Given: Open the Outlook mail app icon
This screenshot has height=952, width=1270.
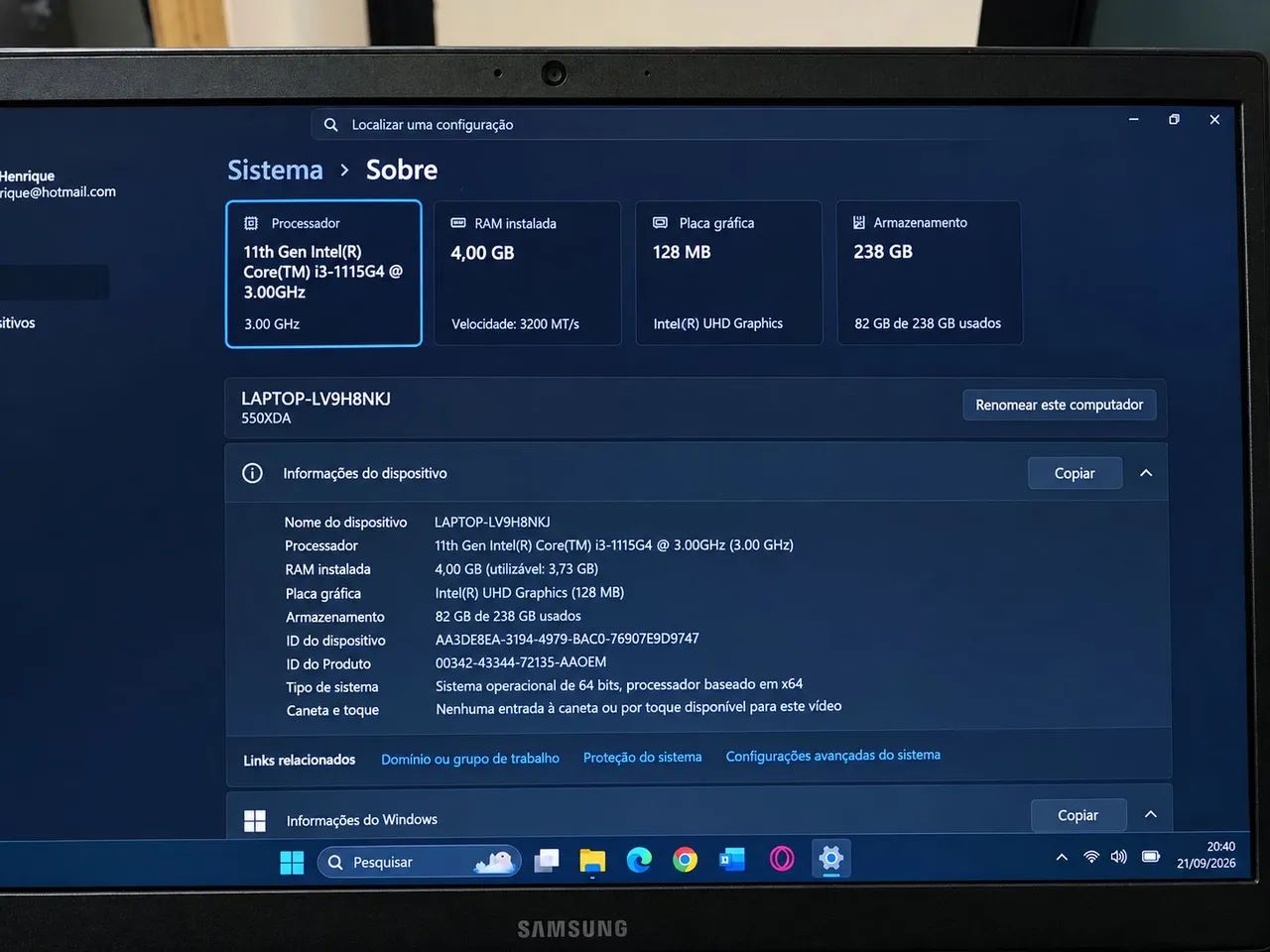Looking at the screenshot, I should pyautogui.click(x=732, y=860).
